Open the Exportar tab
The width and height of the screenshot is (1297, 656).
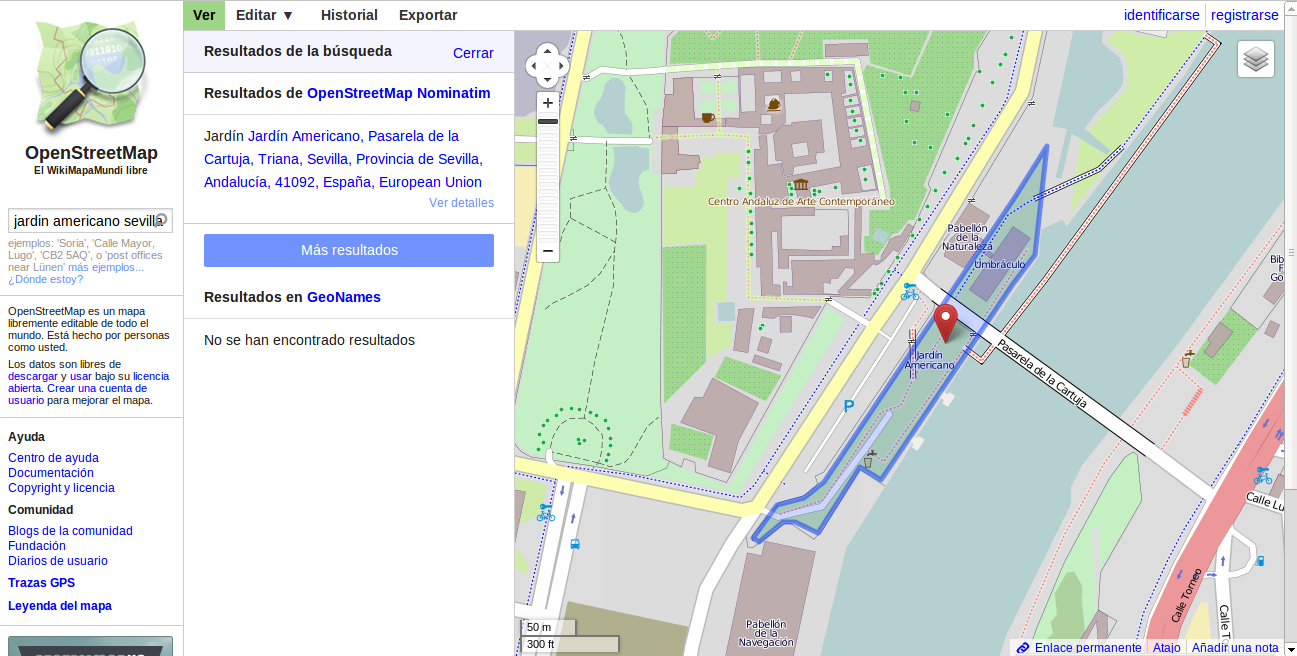click(x=428, y=15)
